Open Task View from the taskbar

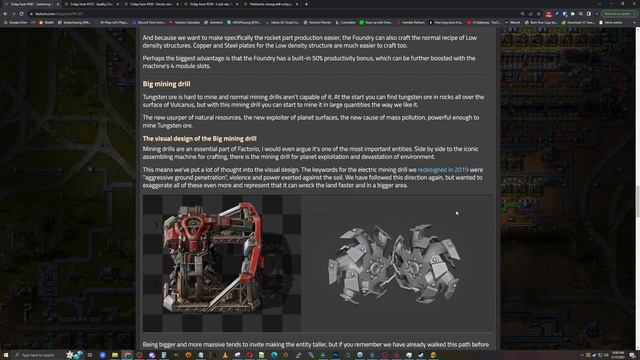click(x=90, y=355)
